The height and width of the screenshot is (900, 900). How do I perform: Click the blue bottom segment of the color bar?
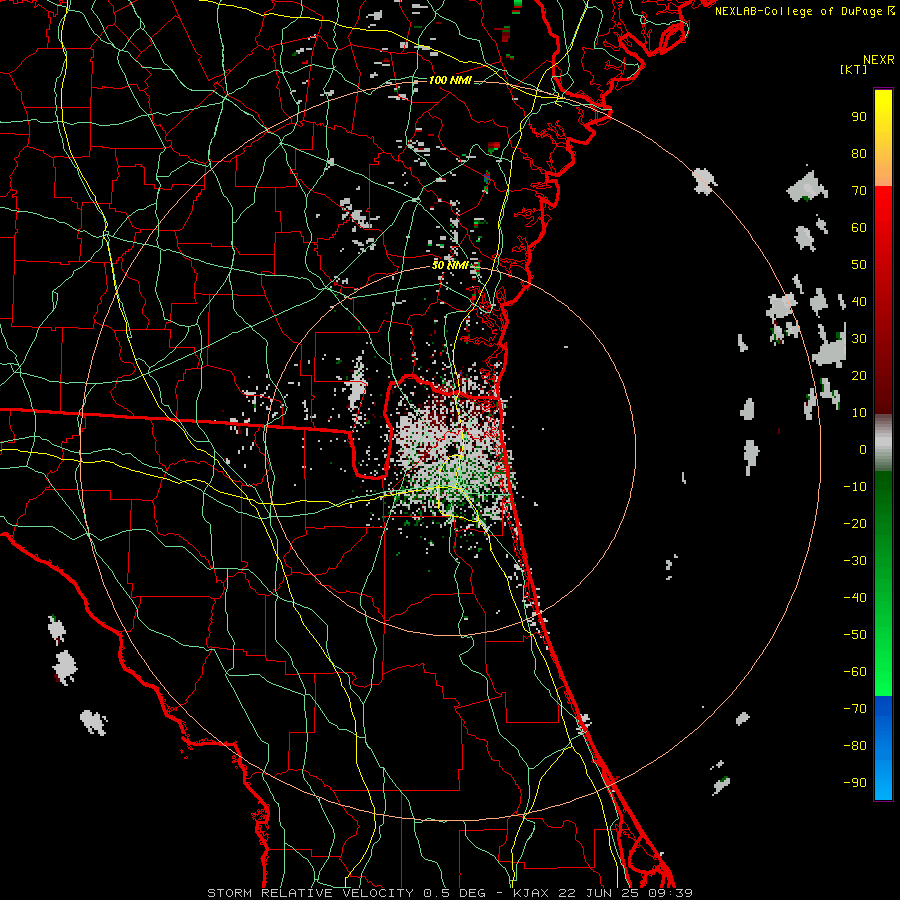pyautogui.click(x=883, y=747)
